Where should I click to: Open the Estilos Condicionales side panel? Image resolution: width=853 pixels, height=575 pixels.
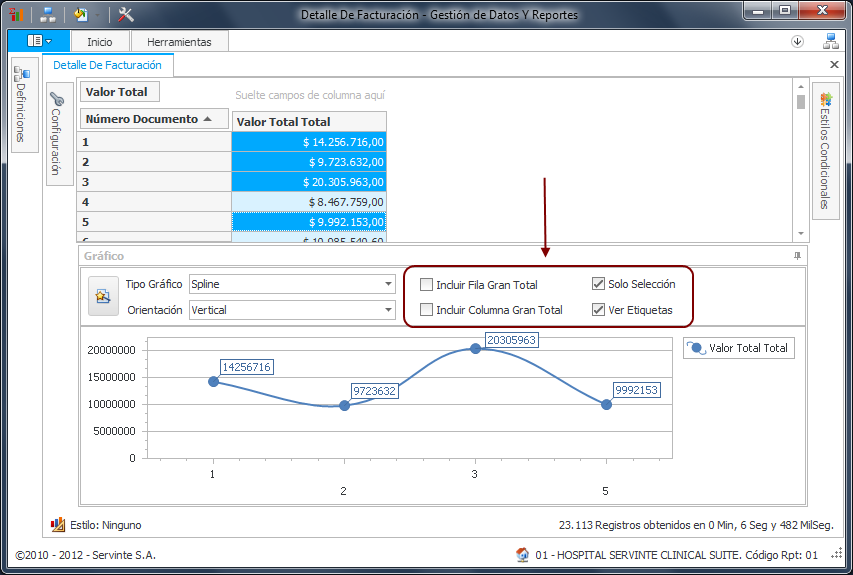point(824,150)
